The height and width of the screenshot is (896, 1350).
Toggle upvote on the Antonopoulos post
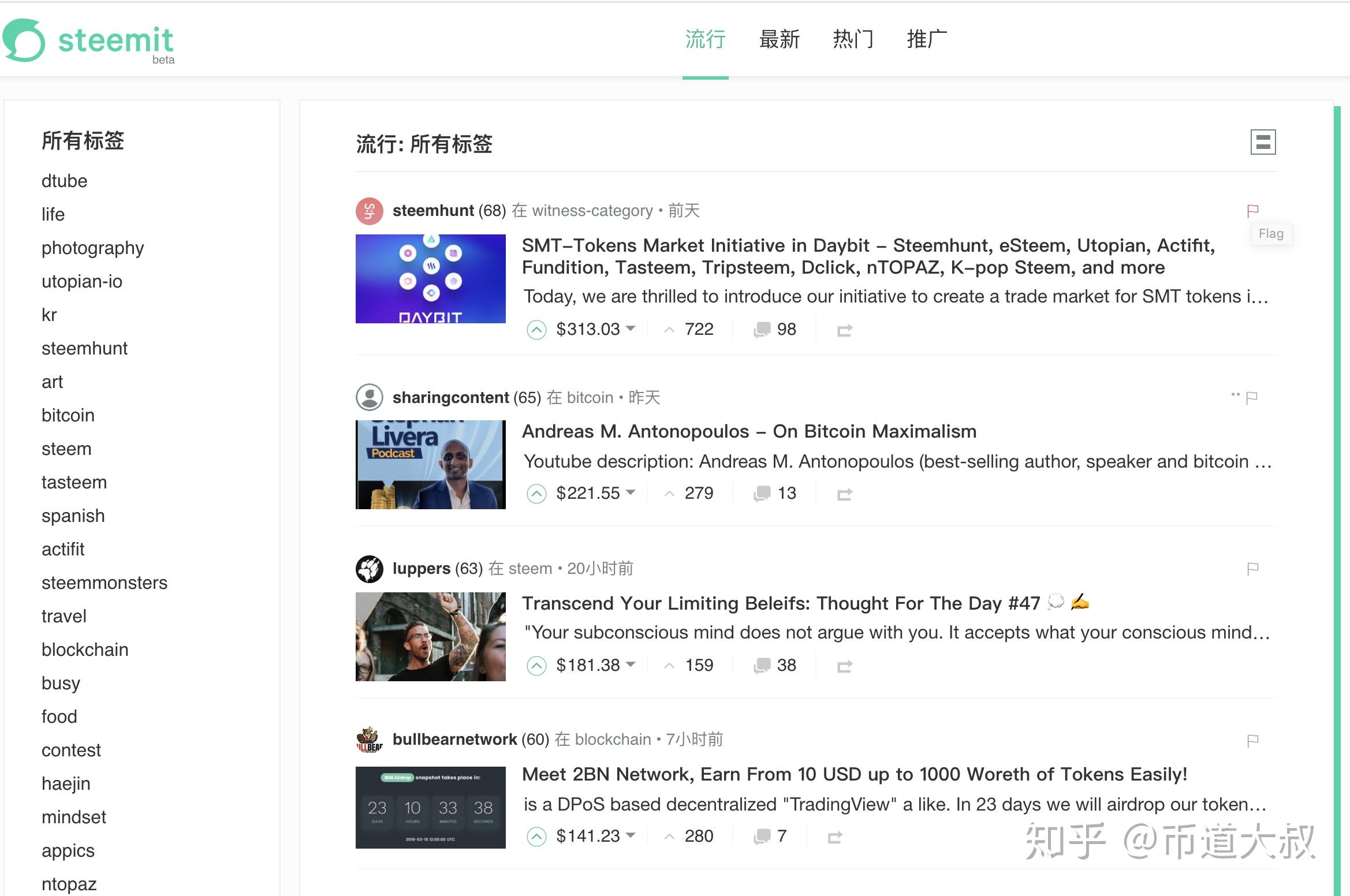click(536, 494)
